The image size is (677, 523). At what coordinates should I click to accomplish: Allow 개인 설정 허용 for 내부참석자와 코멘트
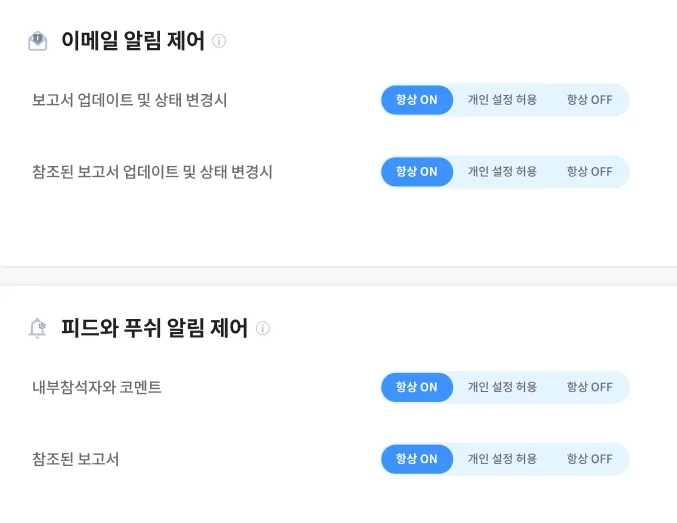point(502,387)
